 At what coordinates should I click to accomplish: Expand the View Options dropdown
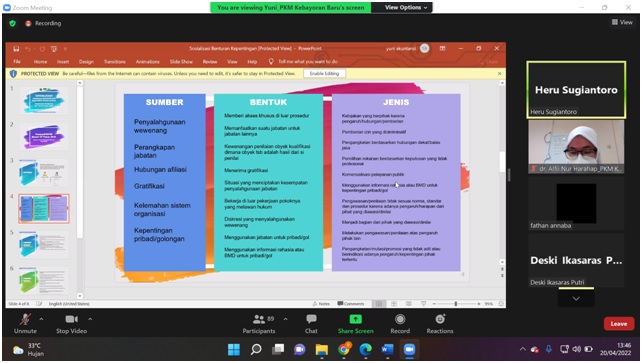406,7
